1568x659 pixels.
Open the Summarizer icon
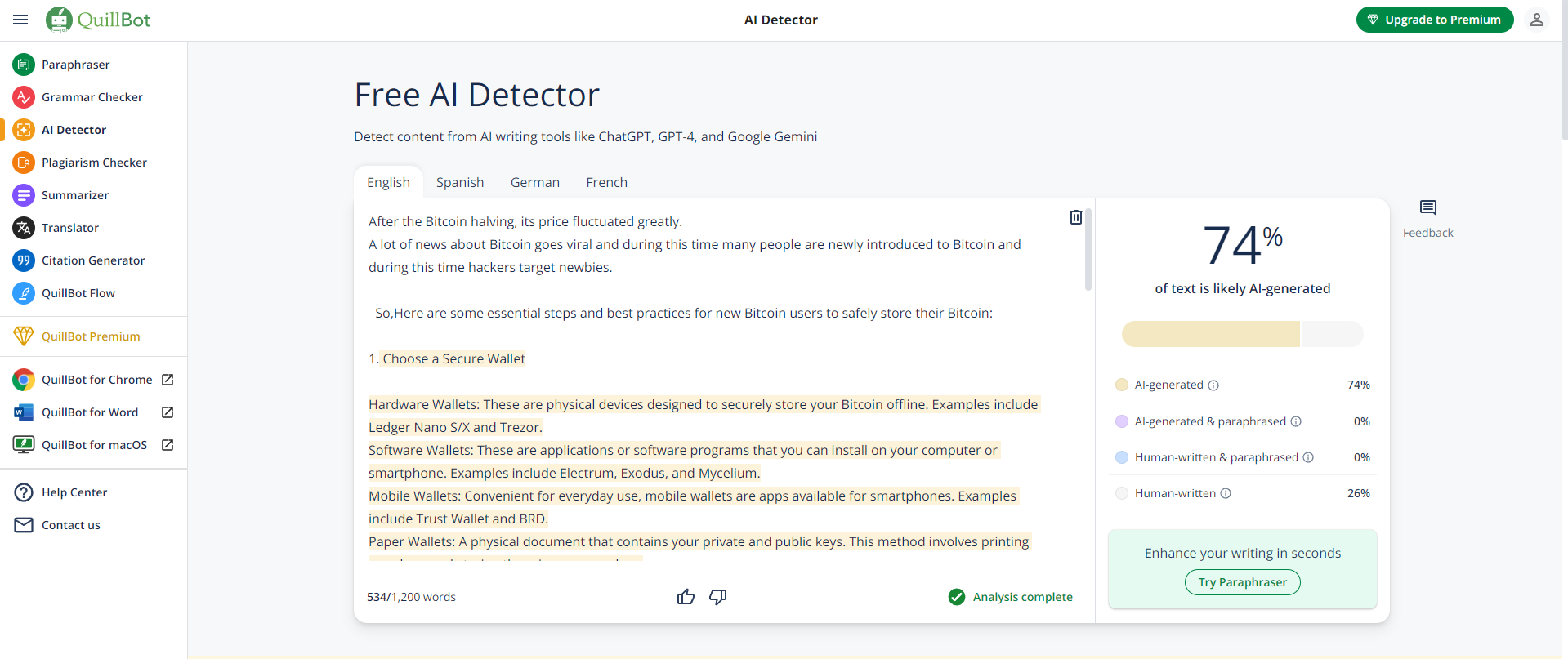point(24,195)
